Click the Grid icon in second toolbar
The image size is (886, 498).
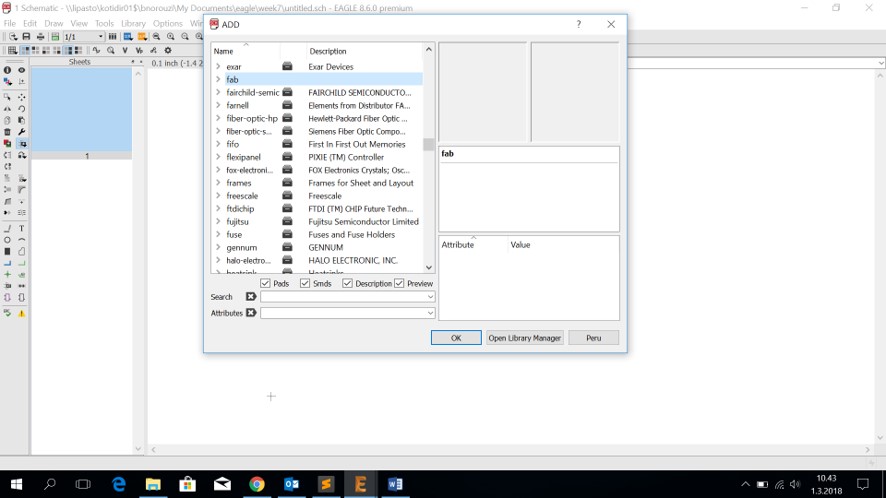pyautogui.click(x=12, y=50)
